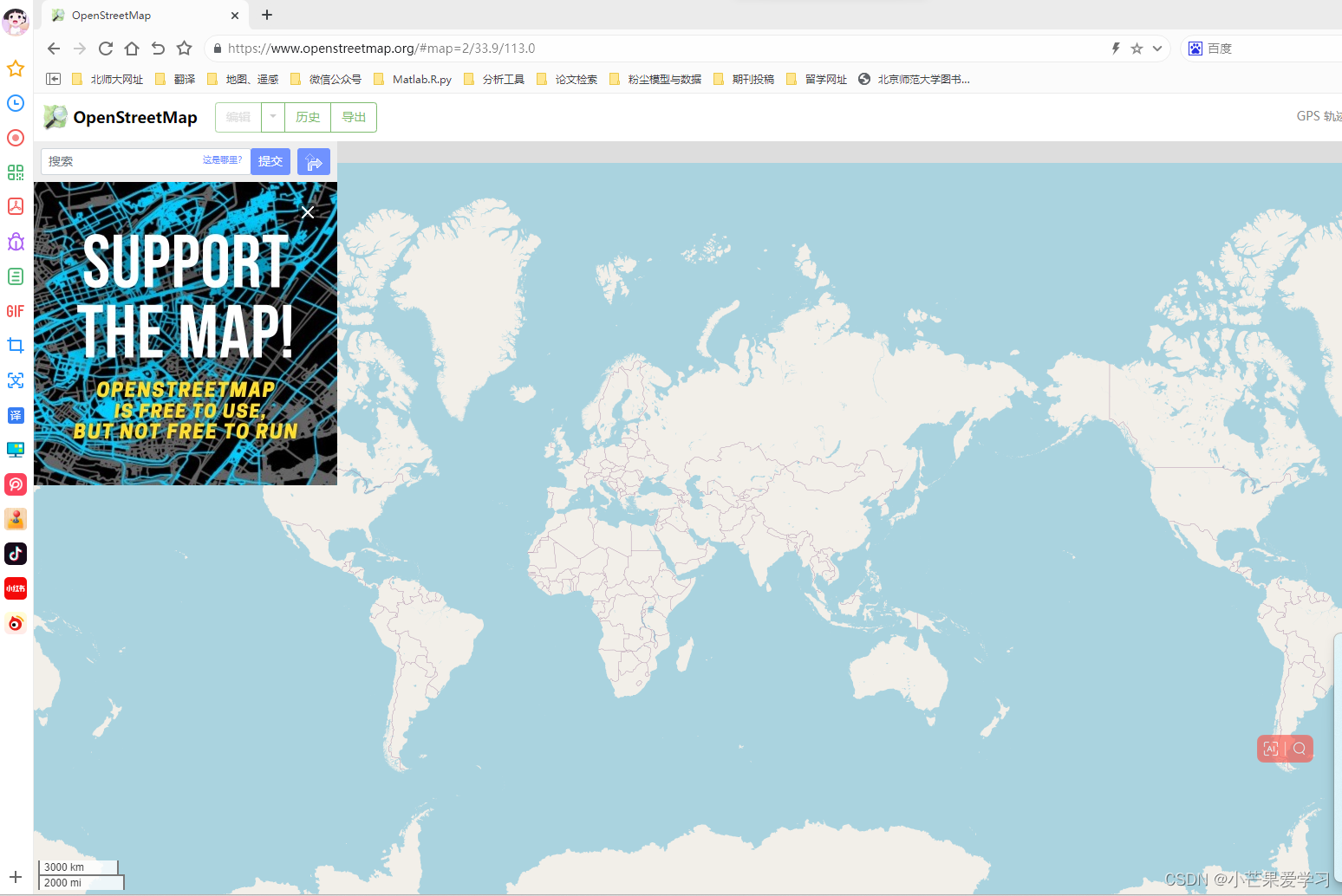This screenshot has width=1342, height=896.
Task: Click the GIF recorder sidebar icon
Action: [16, 311]
